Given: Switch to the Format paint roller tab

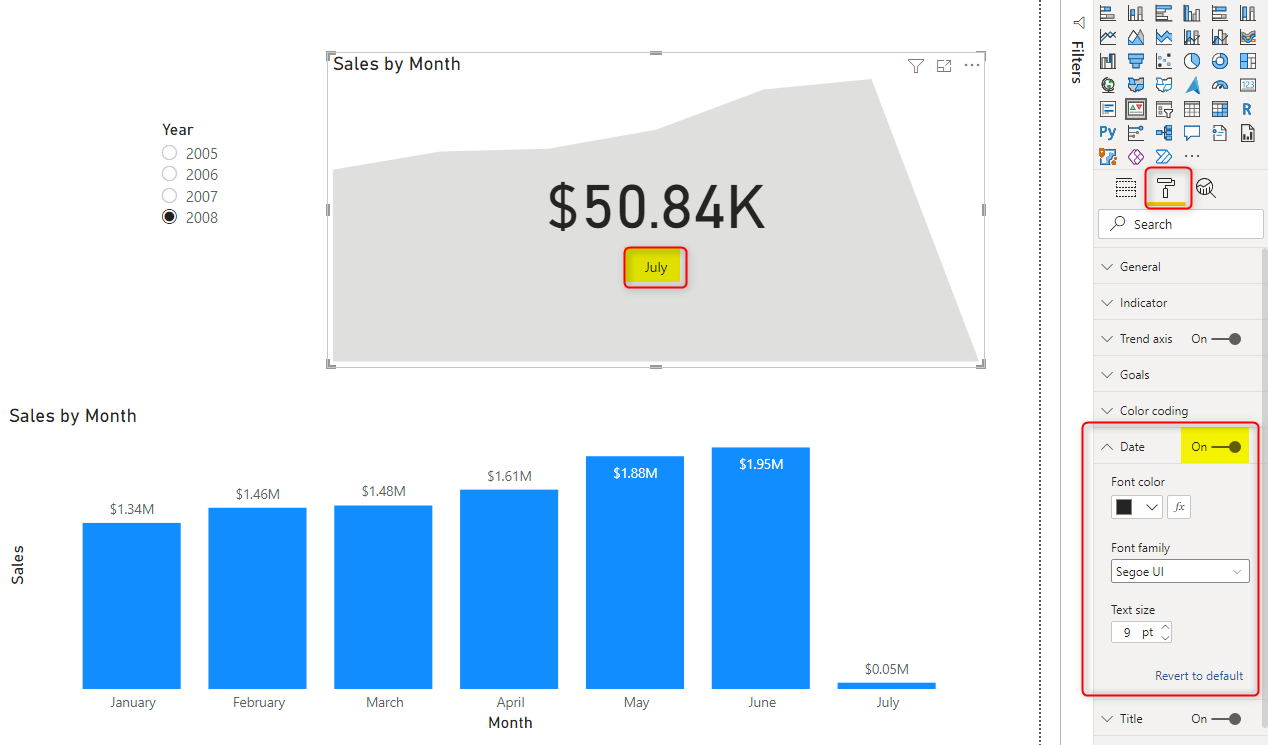Looking at the screenshot, I should [x=1167, y=188].
